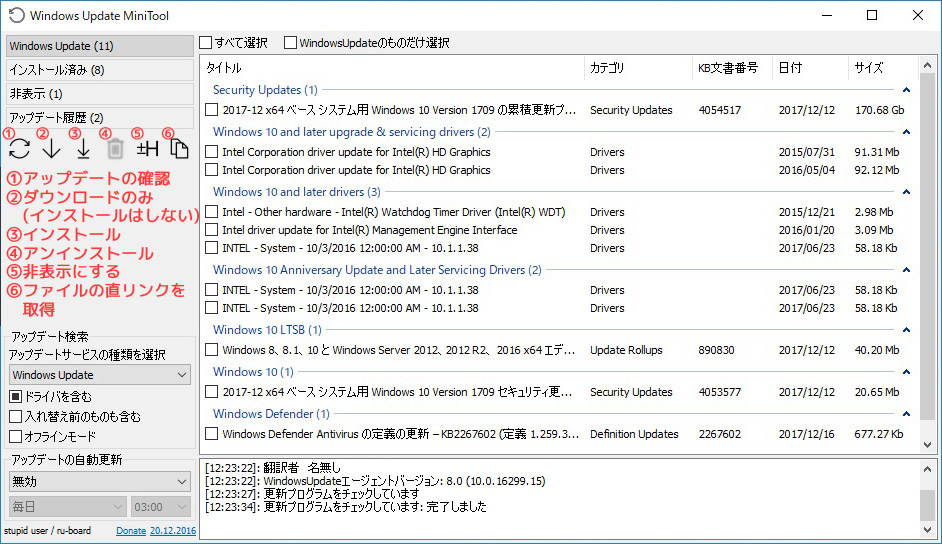
Task: Open the automatic update 無効 dropdown
Action: click(x=100, y=482)
